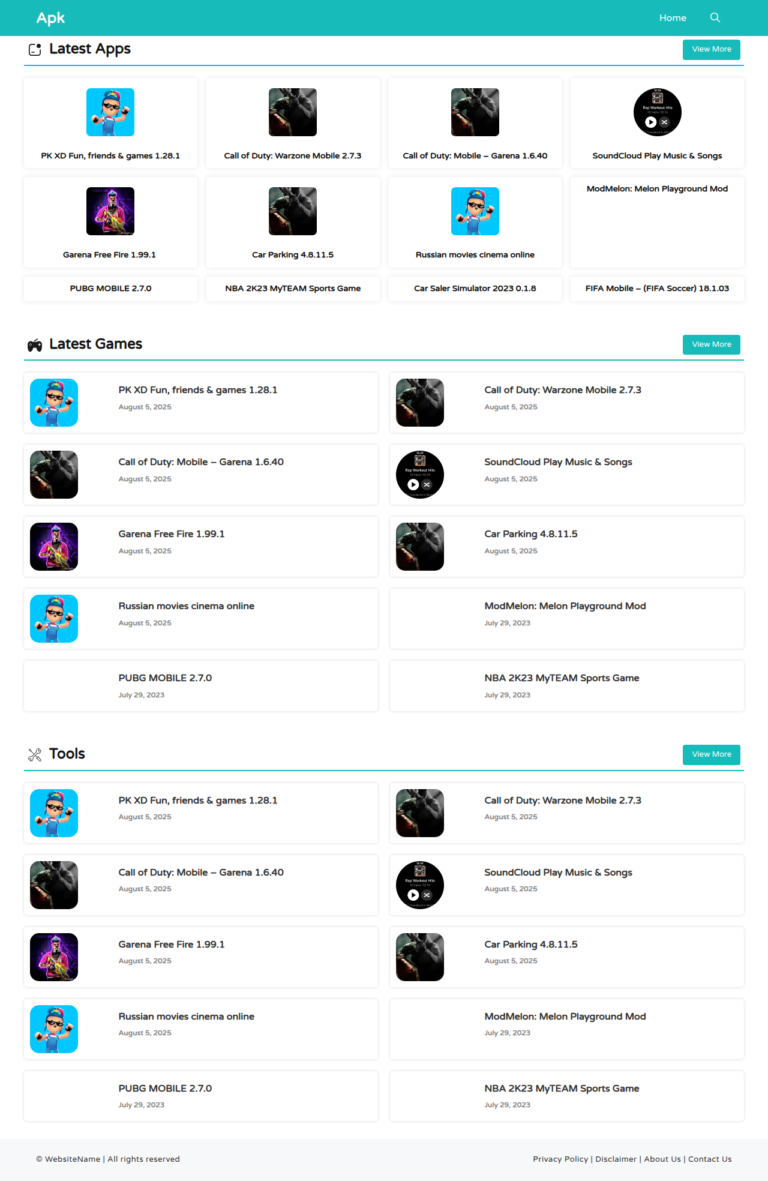Open FIFA Mobile 18.1.03 card
This screenshot has width=768, height=1181.
click(x=657, y=288)
